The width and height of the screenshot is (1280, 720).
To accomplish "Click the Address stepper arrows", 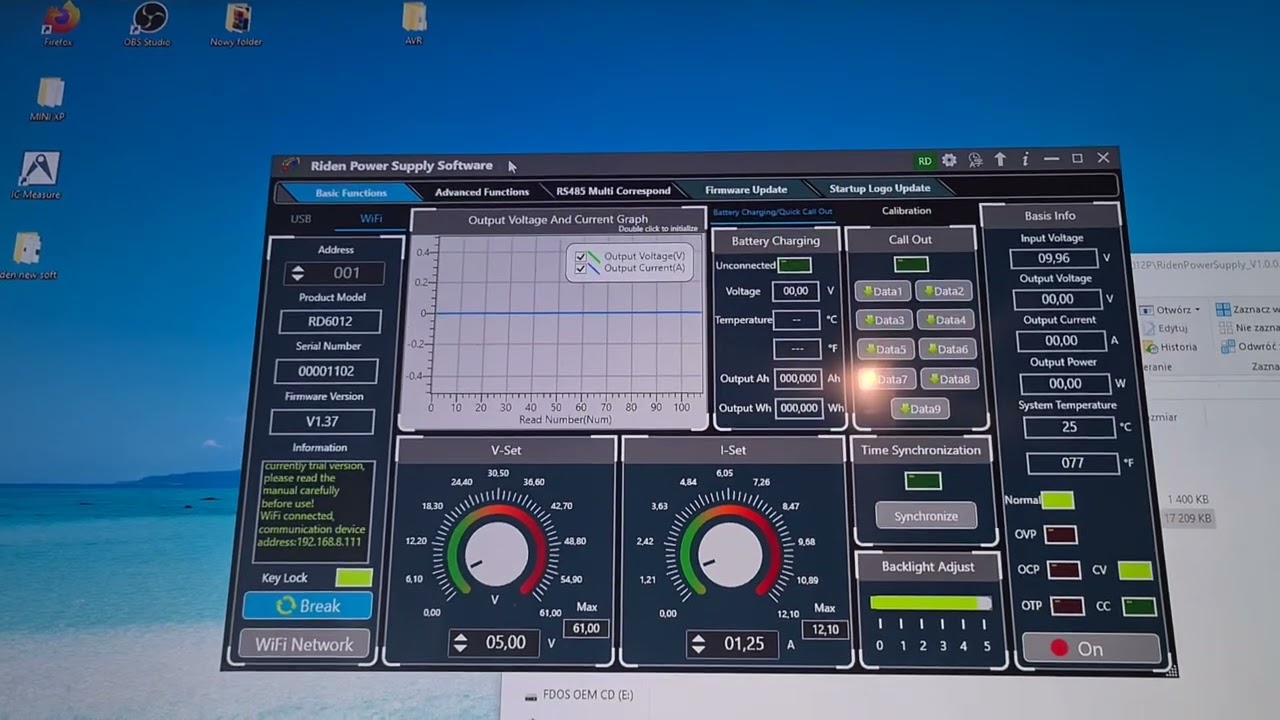I will pos(297,273).
